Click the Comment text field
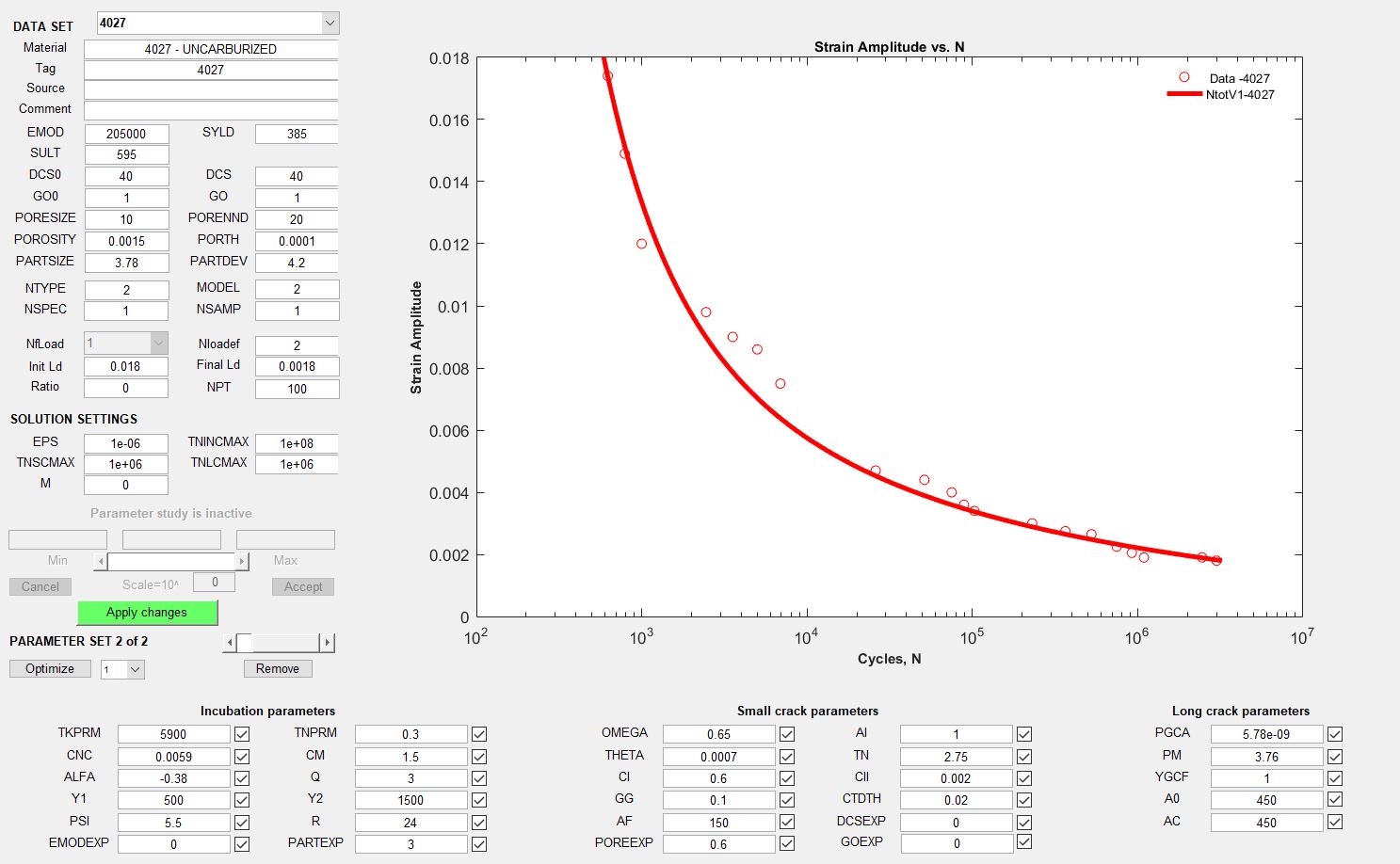 pyautogui.click(x=209, y=109)
